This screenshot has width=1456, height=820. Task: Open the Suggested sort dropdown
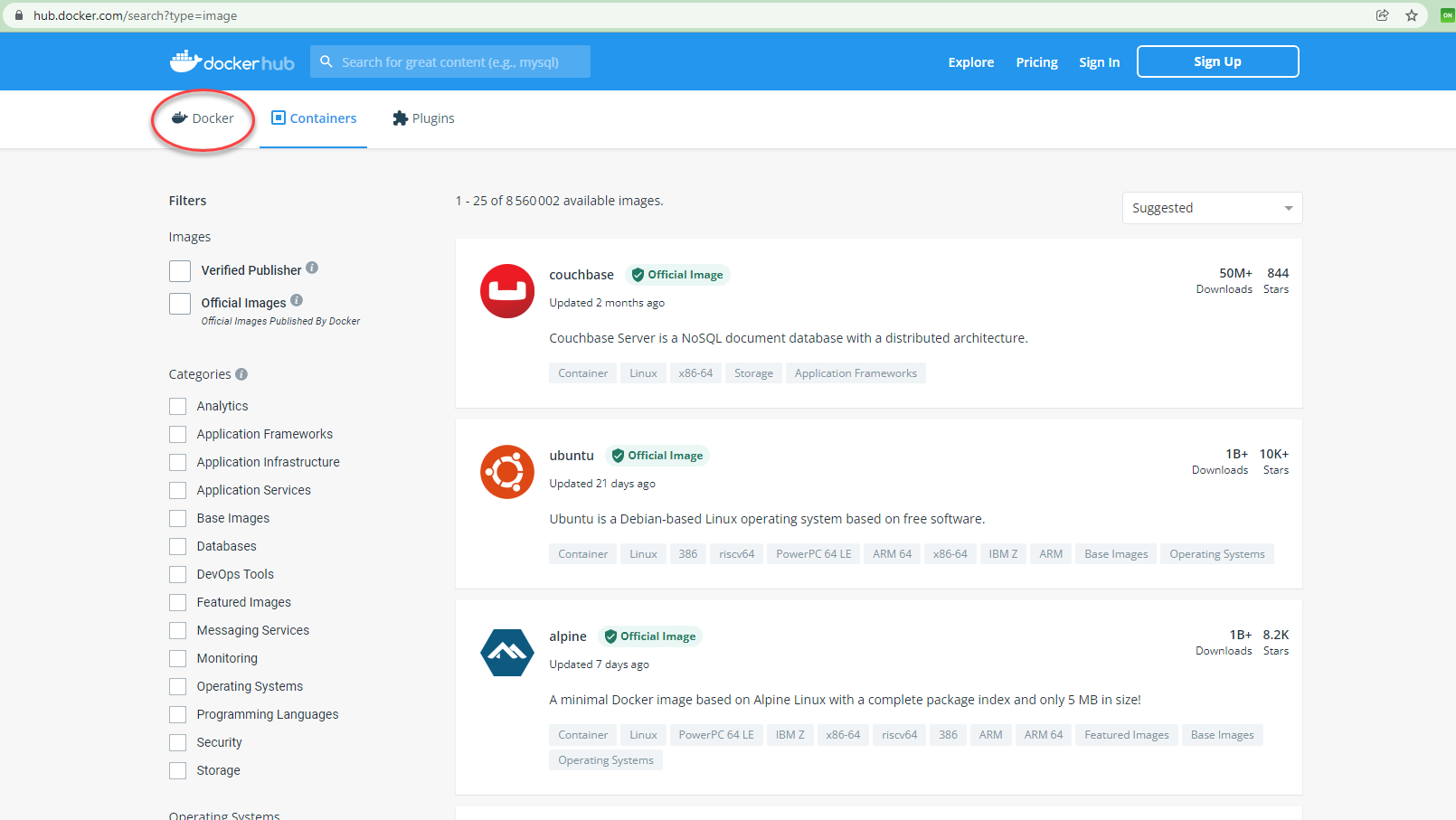coord(1212,208)
